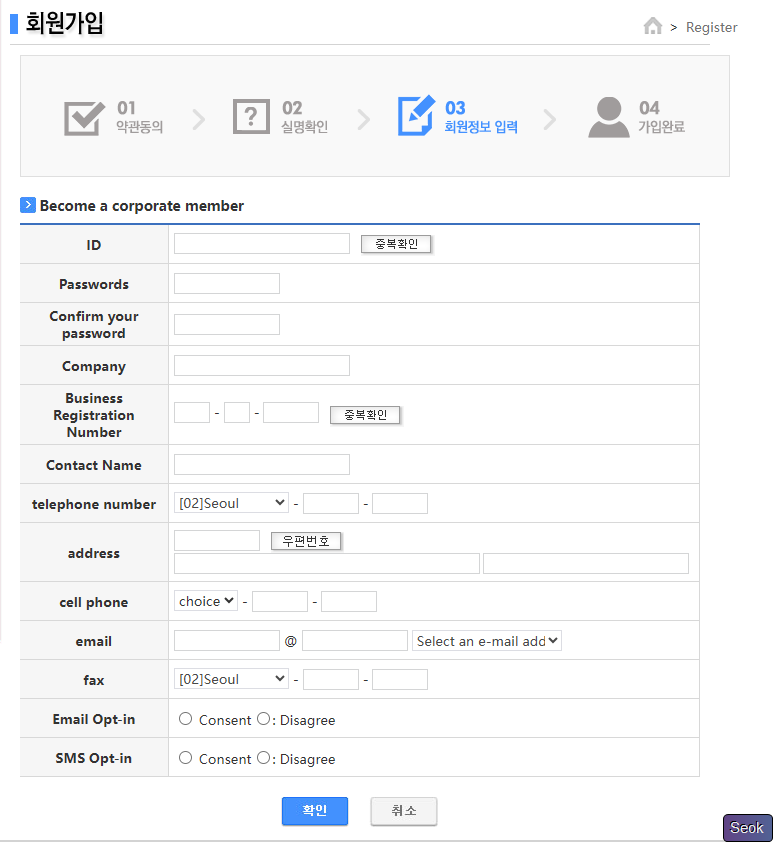Open the telephone number area code dropdown

[x=231, y=503]
